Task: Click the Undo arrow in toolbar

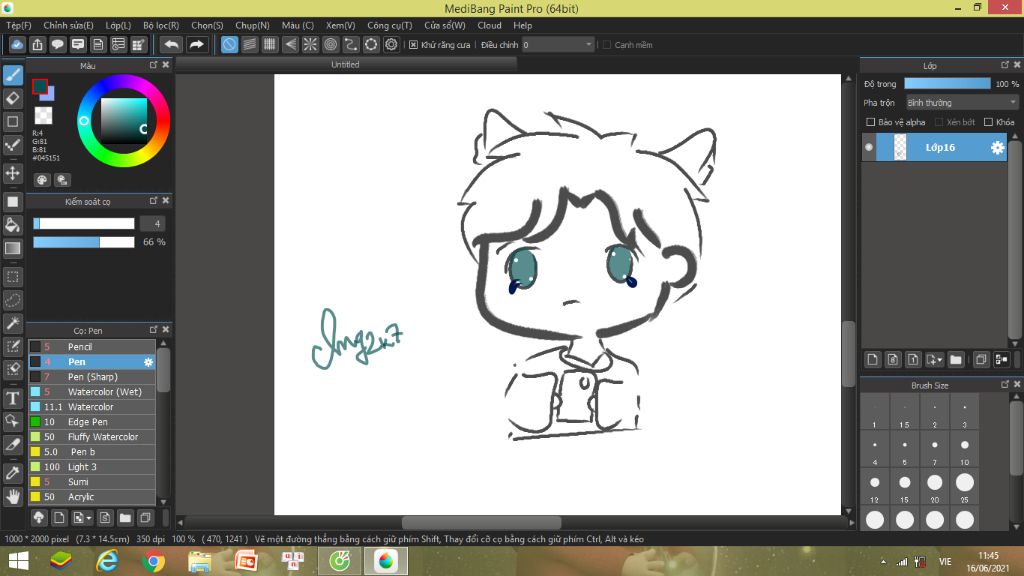Action: (x=171, y=44)
